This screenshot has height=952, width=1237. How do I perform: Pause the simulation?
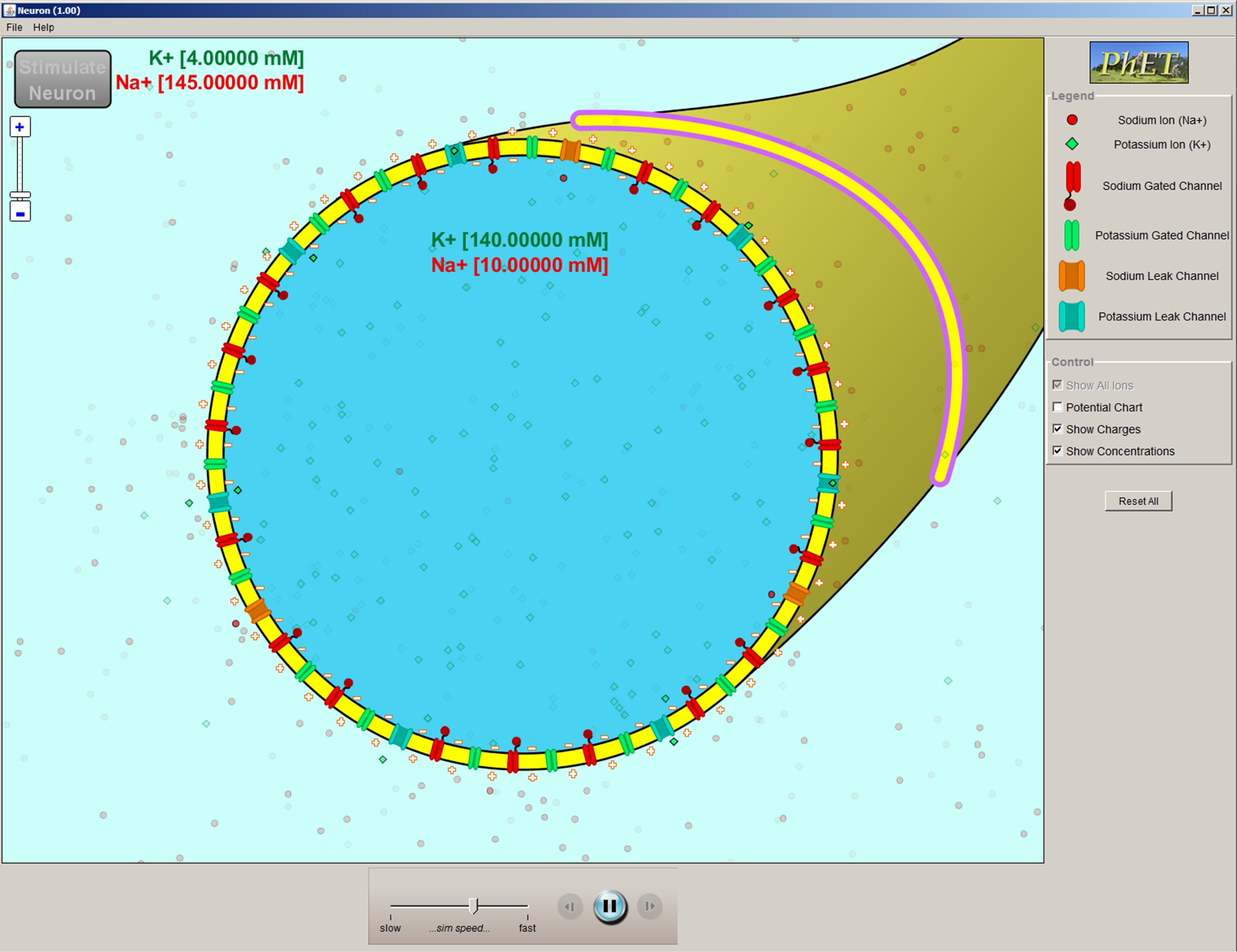pyautogui.click(x=610, y=906)
